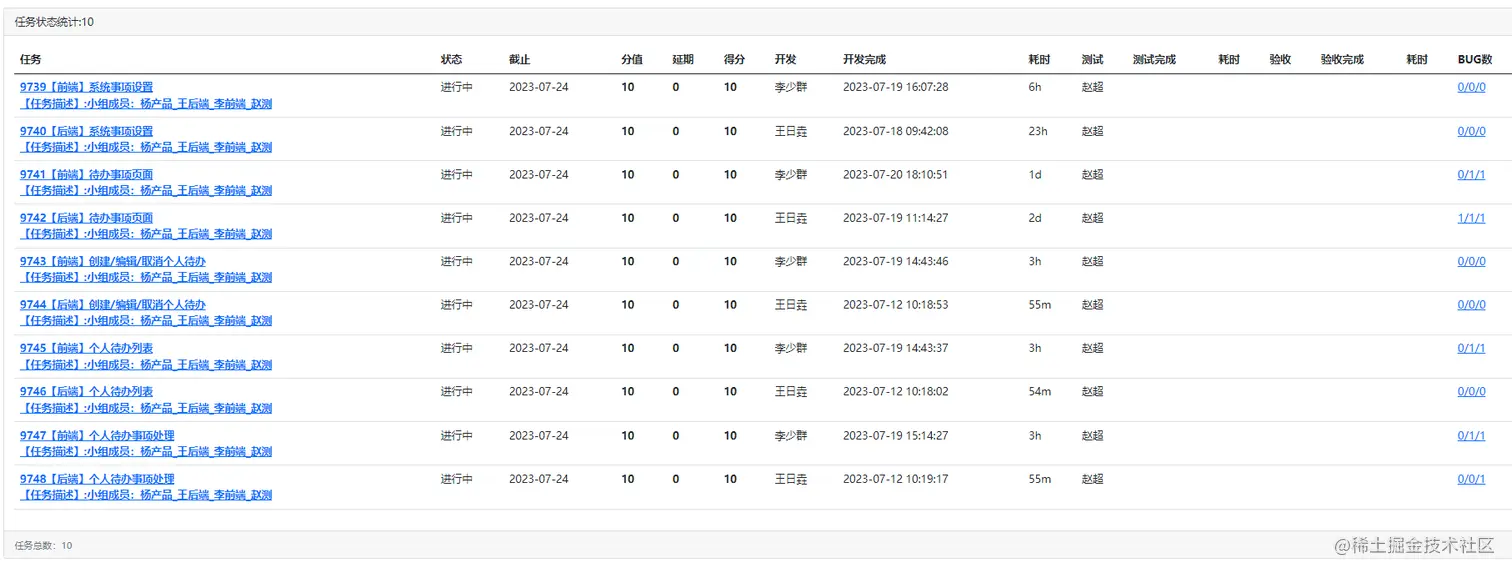Viewport: 1512px width, 573px height.
Task: Click the 验收完成 column header
Action: click(1343, 60)
